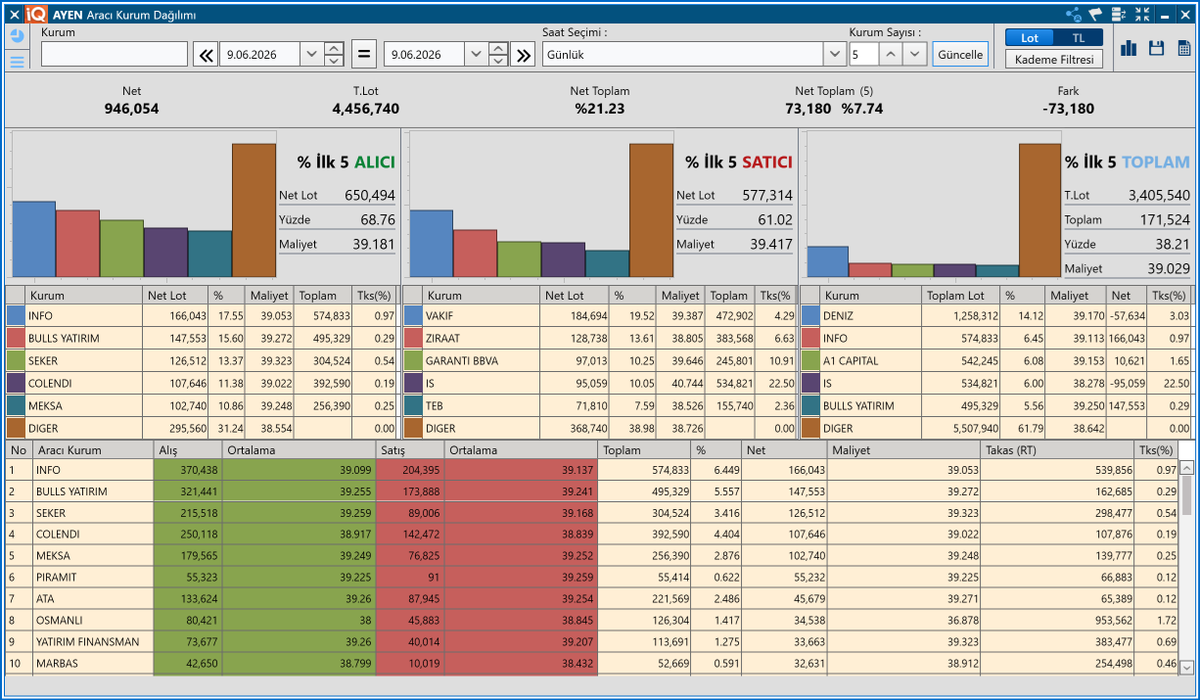Screen dimensions: 1200x700
Task: Click the Kurum Sayısı value field
Action: click(864, 54)
